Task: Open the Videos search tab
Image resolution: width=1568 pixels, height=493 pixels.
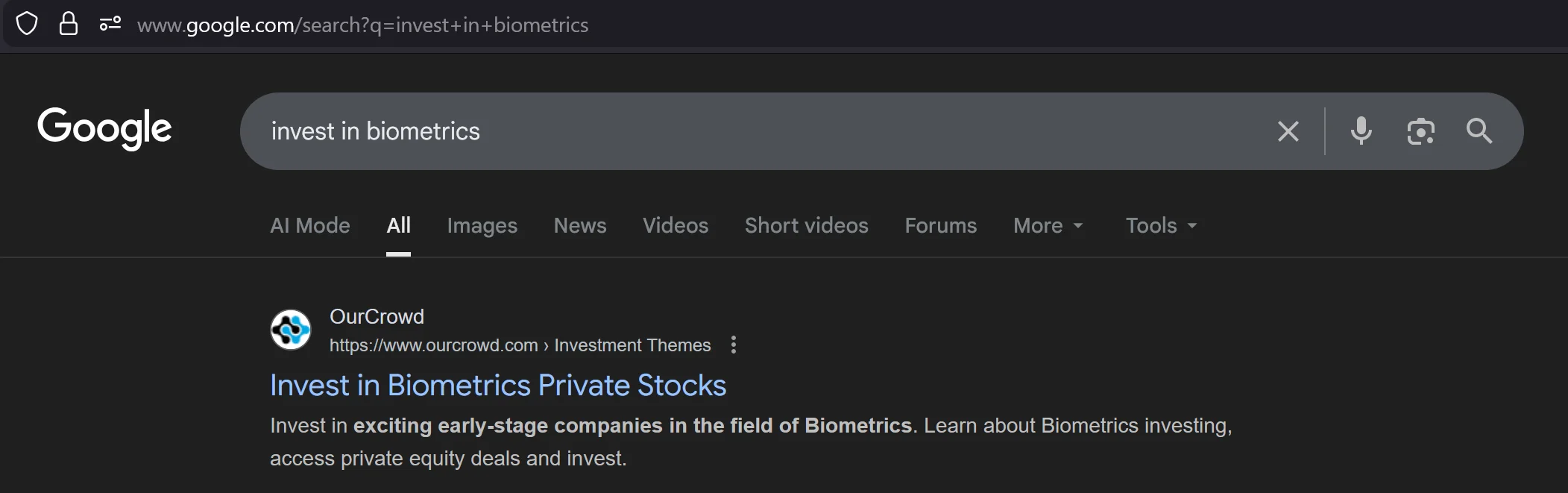Action: (x=675, y=225)
